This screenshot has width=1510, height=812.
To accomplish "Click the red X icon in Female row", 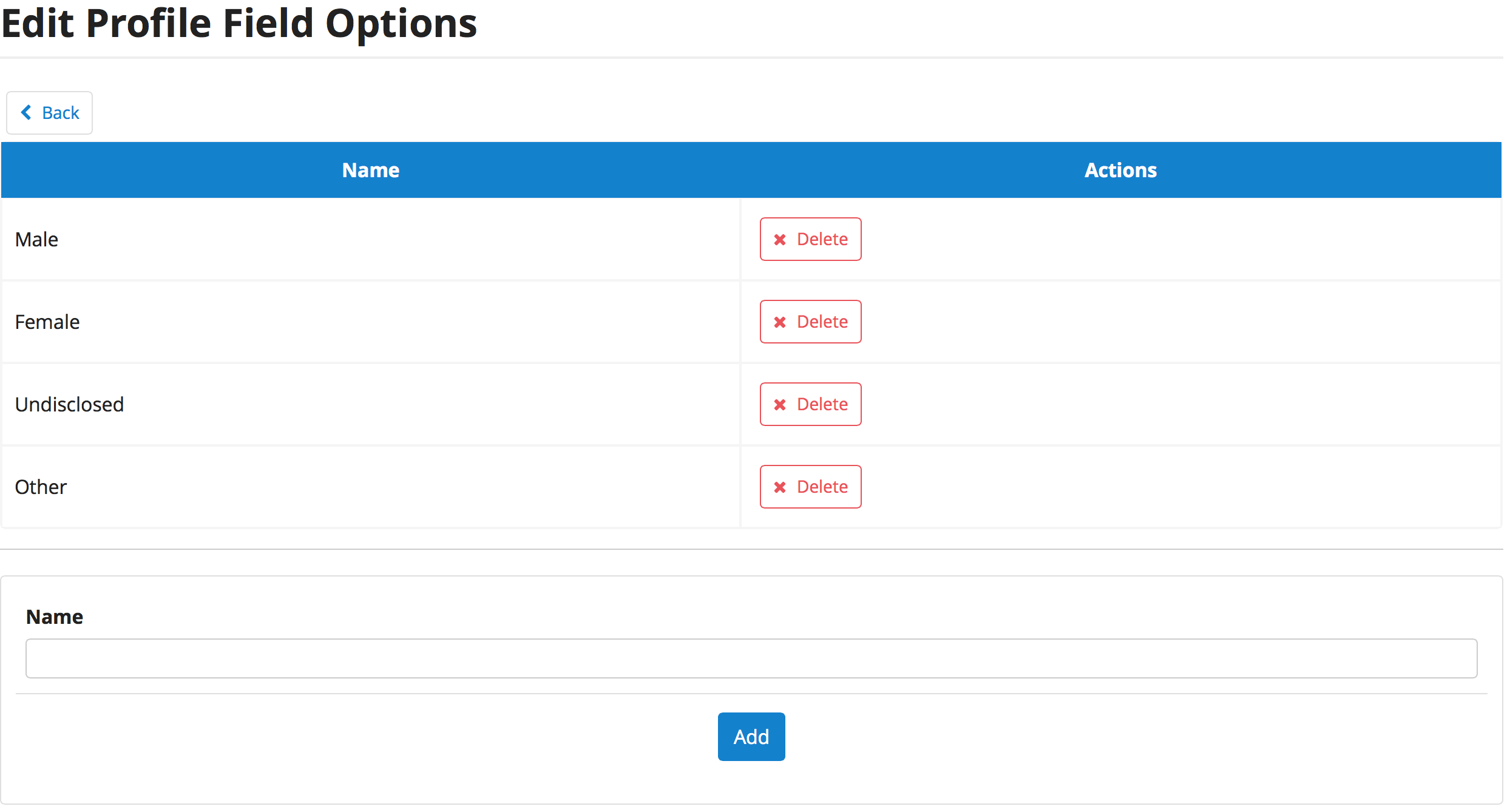I will click(x=780, y=322).
